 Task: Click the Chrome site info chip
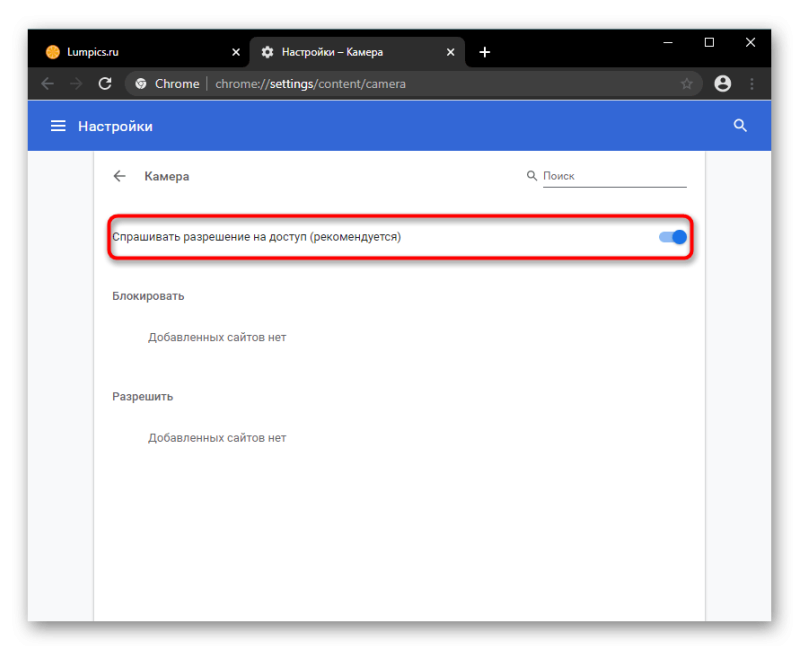click(x=167, y=84)
